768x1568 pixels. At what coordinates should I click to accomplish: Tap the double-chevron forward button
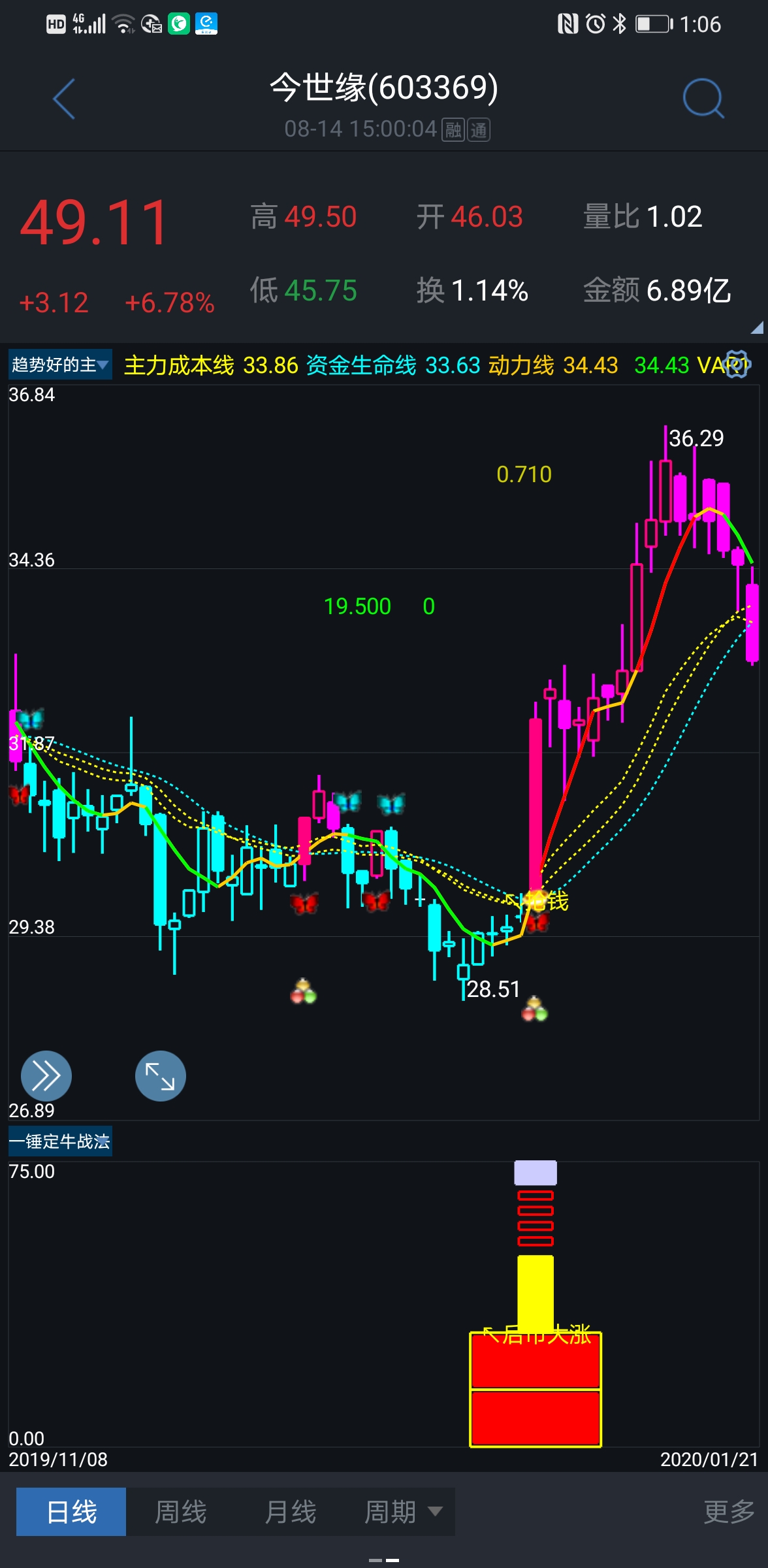click(46, 1075)
